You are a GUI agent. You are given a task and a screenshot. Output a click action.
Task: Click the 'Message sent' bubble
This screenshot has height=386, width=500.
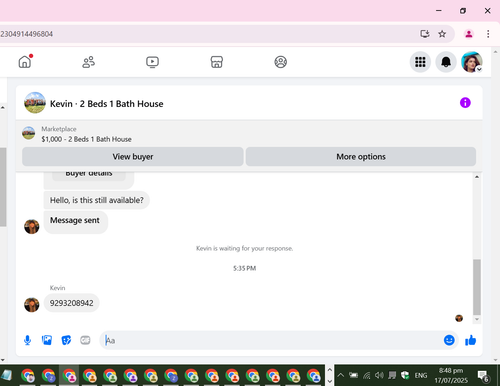click(x=75, y=221)
